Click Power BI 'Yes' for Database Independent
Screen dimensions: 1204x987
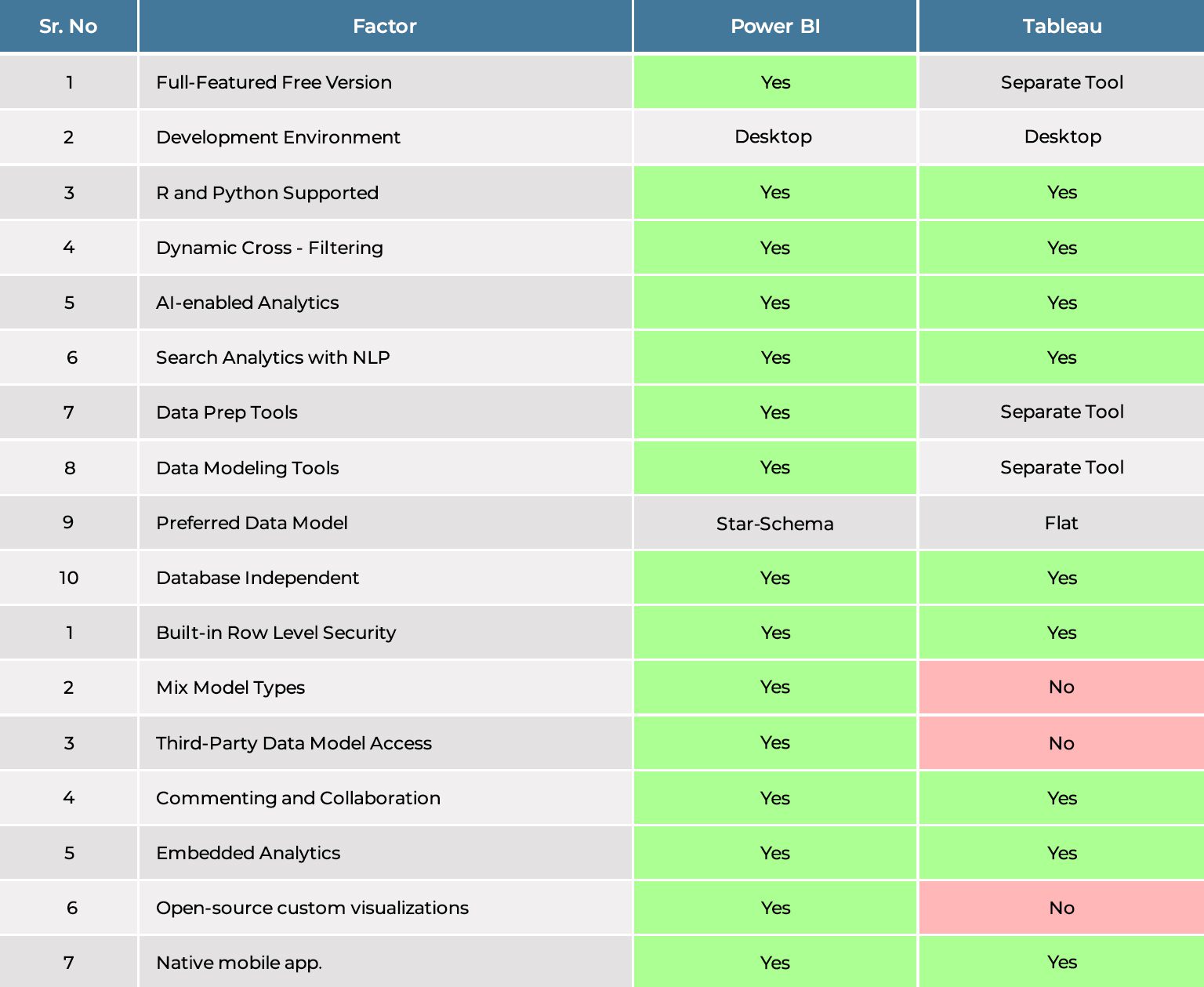(775, 578)
